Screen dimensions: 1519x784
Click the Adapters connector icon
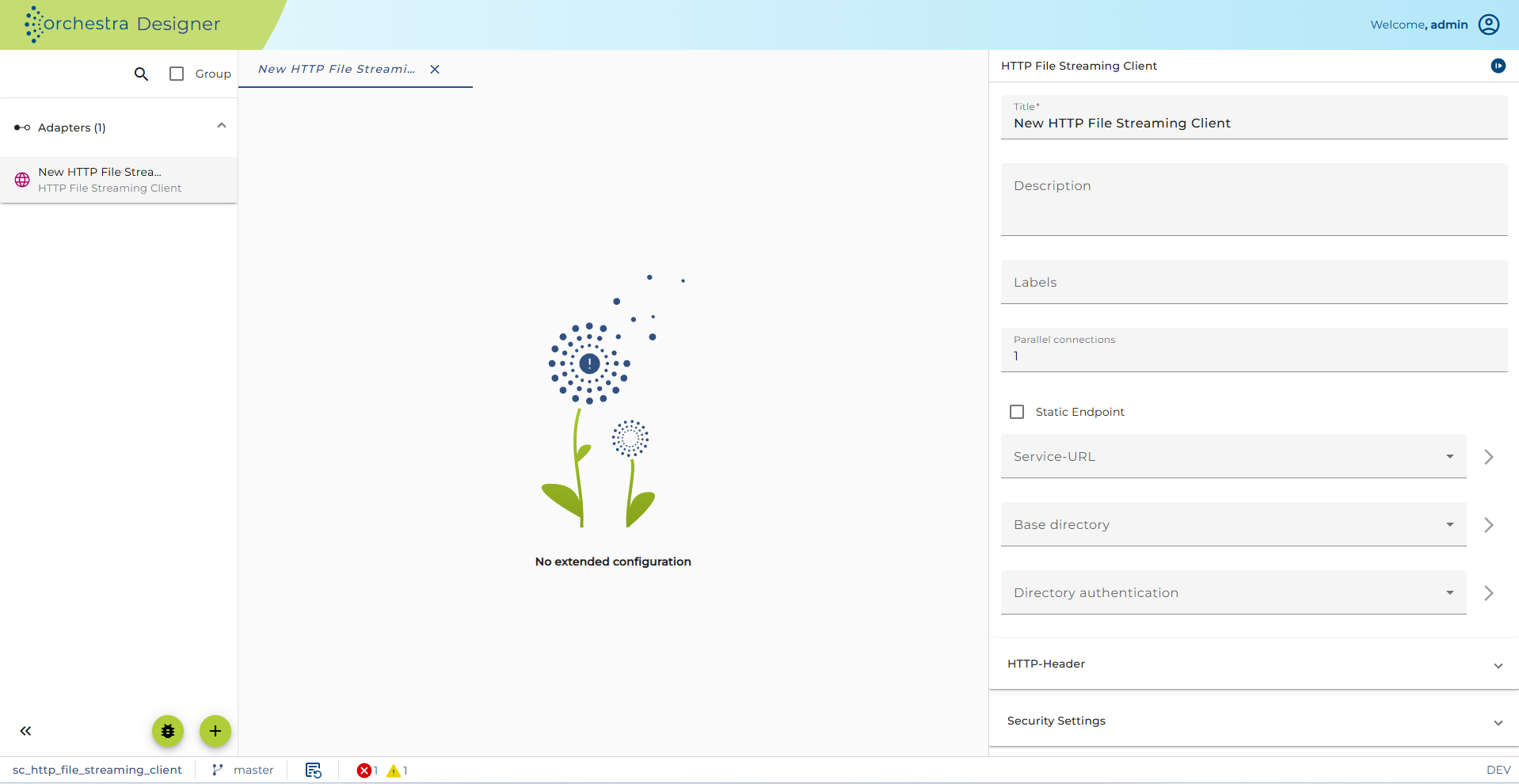tap(22, 127)
